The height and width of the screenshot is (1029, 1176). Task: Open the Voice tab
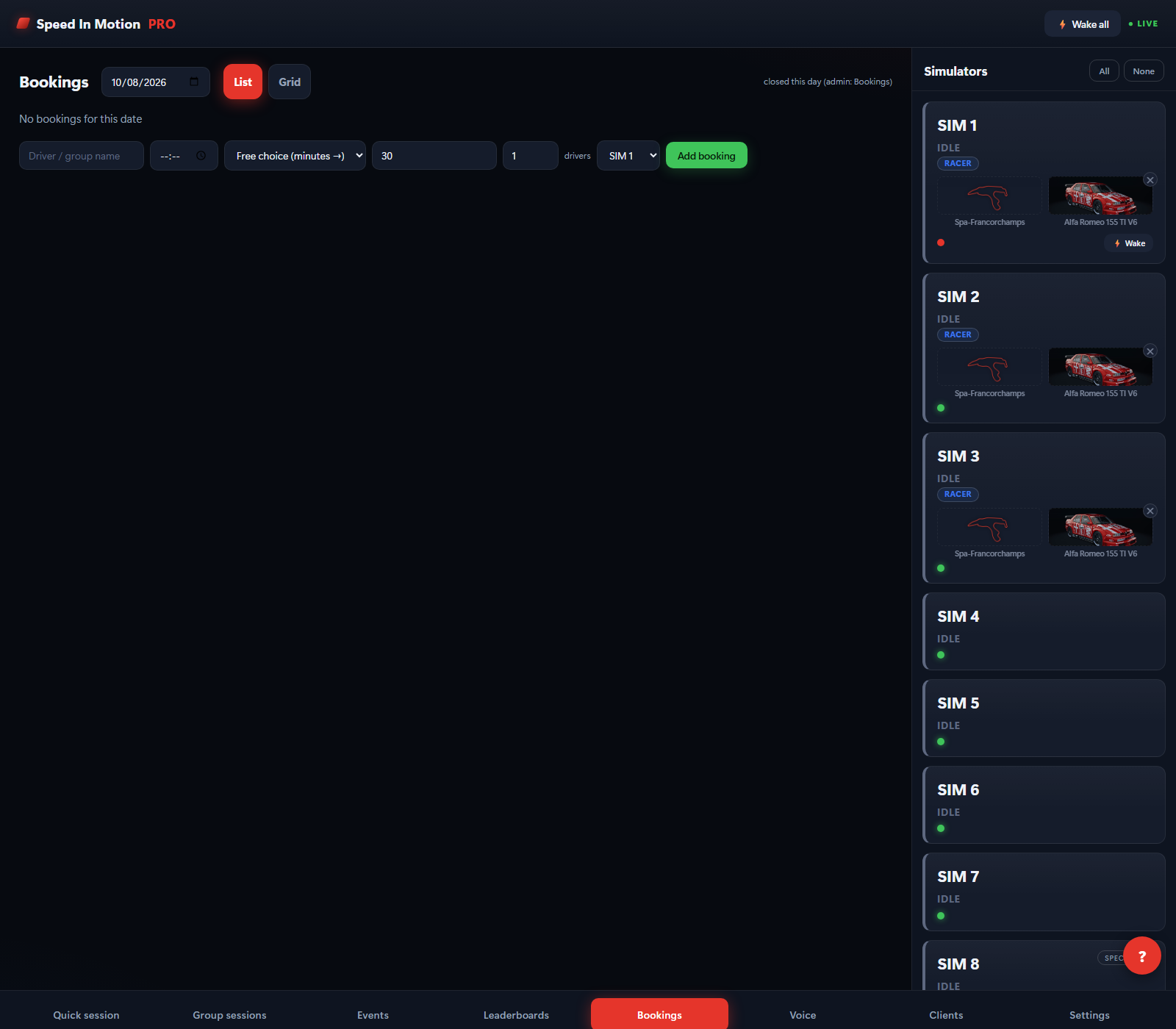[803, 1015]
